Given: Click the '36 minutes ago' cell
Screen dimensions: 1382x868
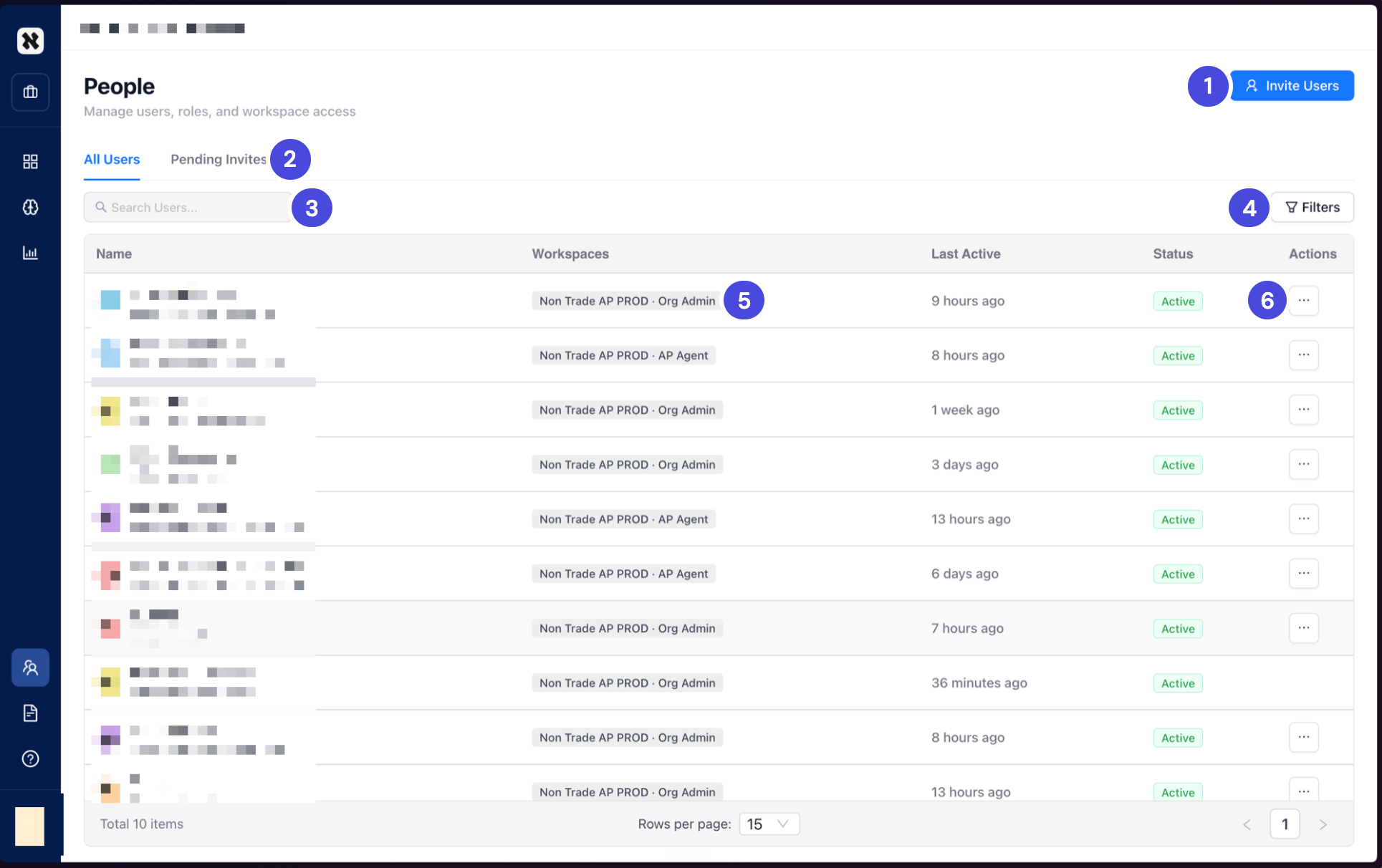Looking at the screenshot, I should coord(979,683).
